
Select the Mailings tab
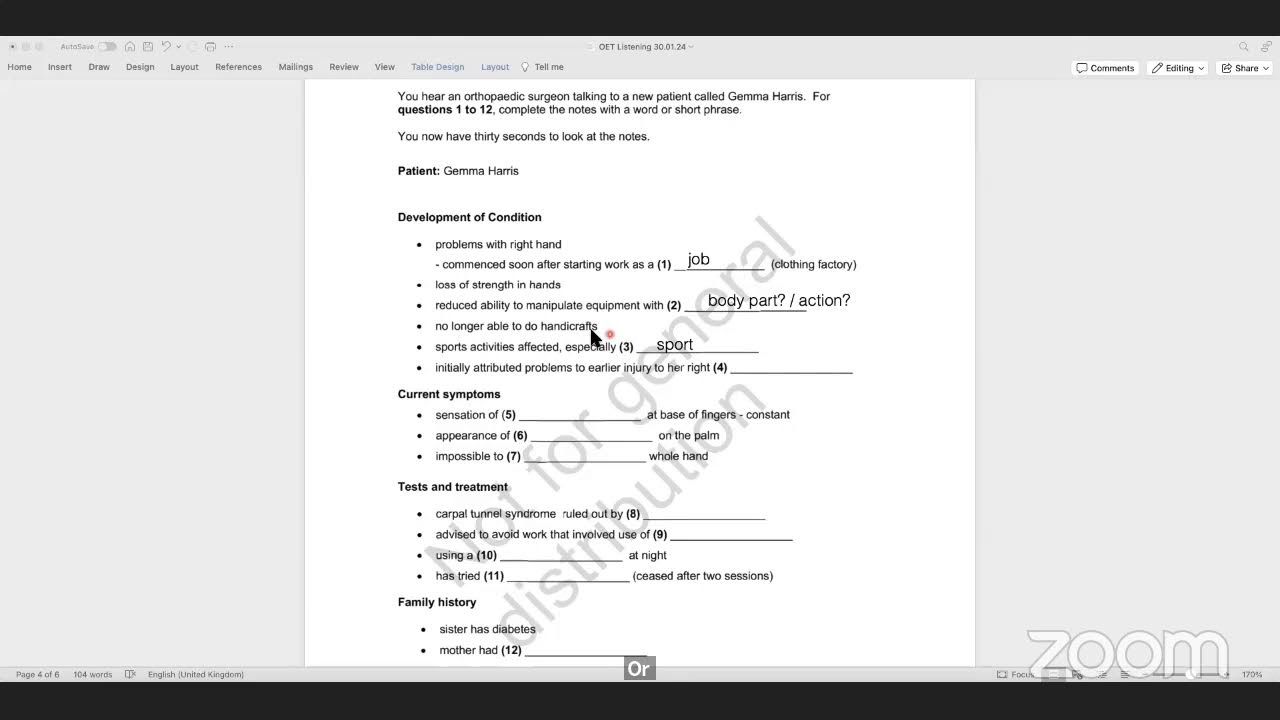pos(296,67)
